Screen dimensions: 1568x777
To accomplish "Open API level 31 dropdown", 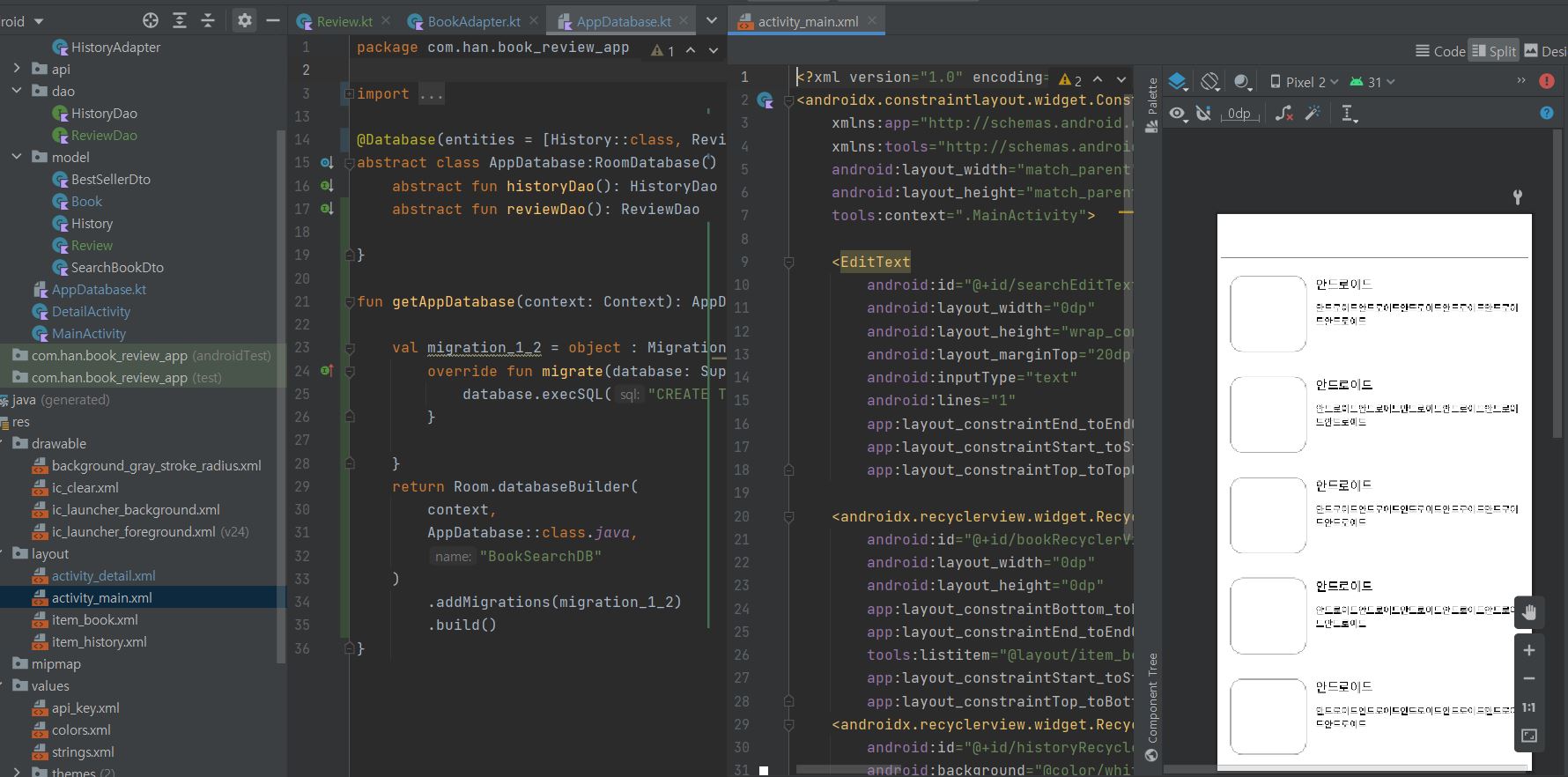I will coord(1372,82).
